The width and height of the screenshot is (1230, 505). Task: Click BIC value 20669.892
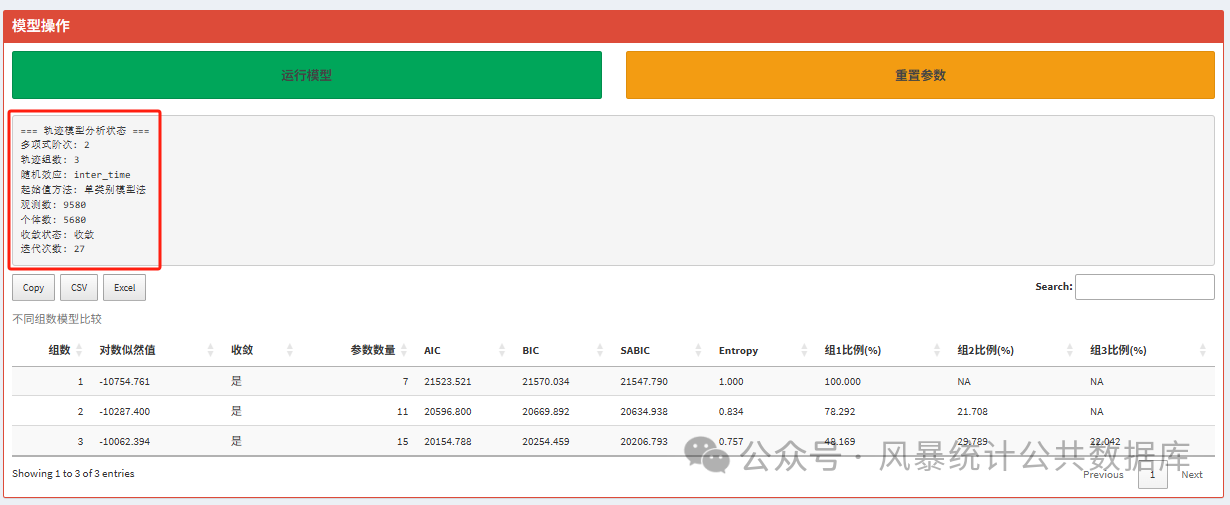pyautogui.click(x=546, y=412)
